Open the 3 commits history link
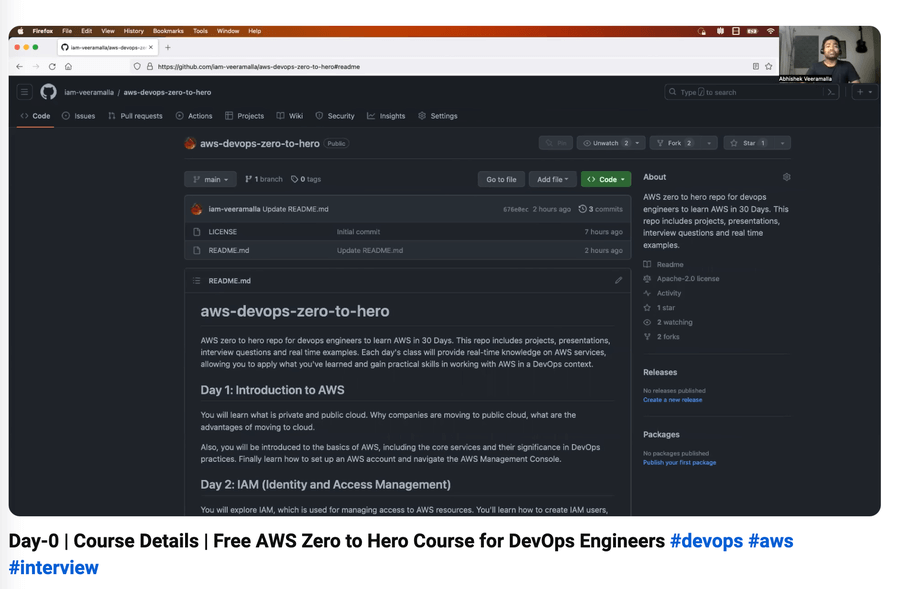 coord(600,210)
